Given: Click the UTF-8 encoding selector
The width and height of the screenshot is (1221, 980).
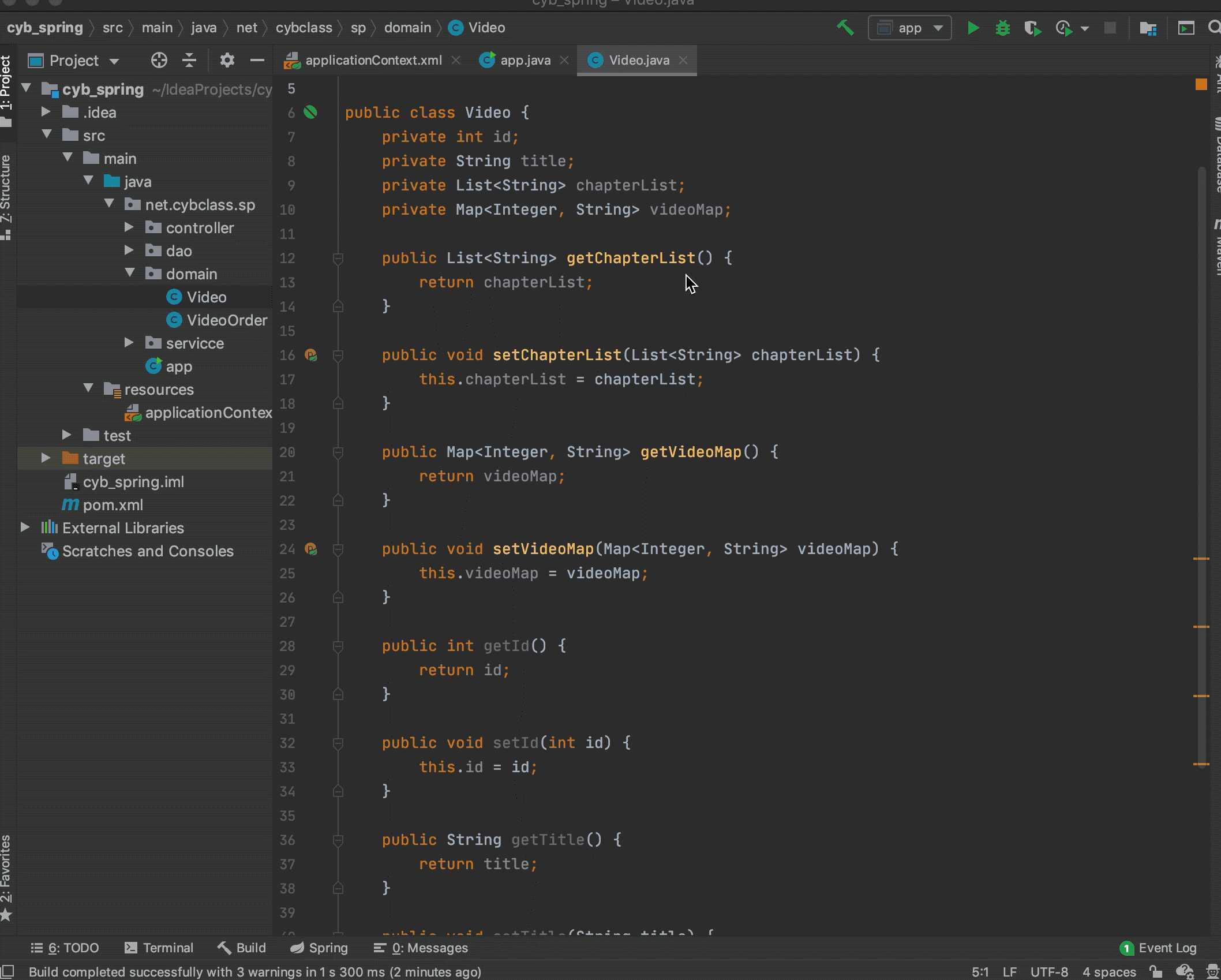Looking at the screenshot, I should (x=1049, y=972).
